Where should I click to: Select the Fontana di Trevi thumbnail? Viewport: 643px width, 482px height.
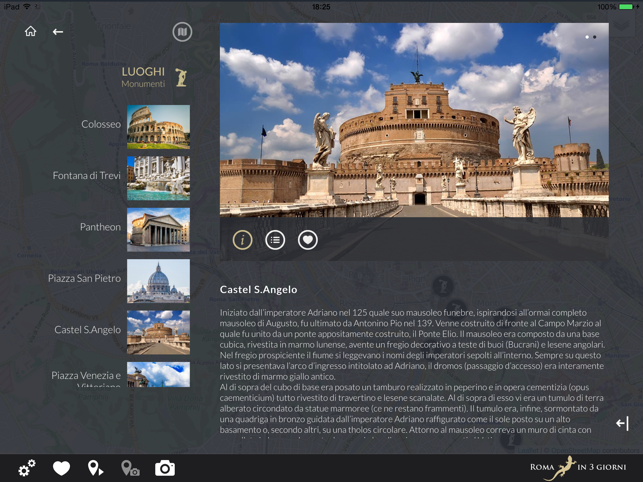pos(158,178)
